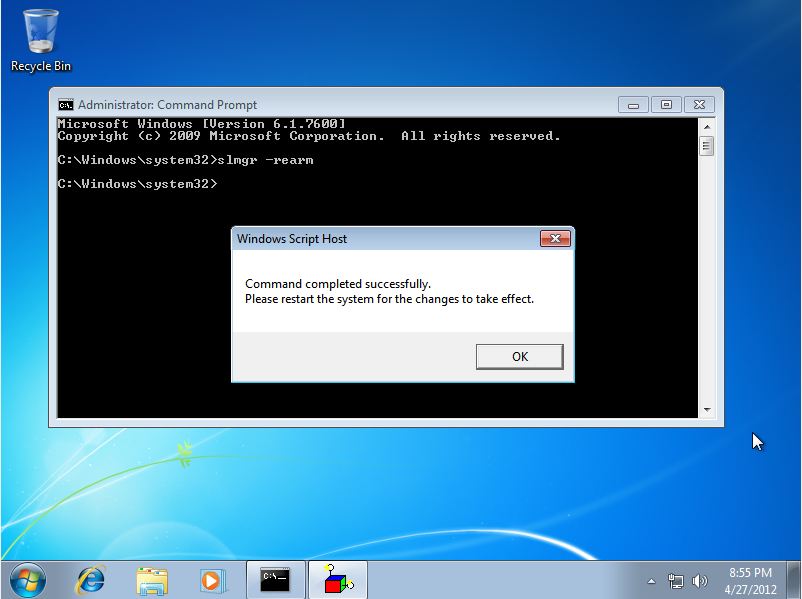Open the Recycle Bin
This screenshot has width=802, height=599.
[x=40, y=30]
